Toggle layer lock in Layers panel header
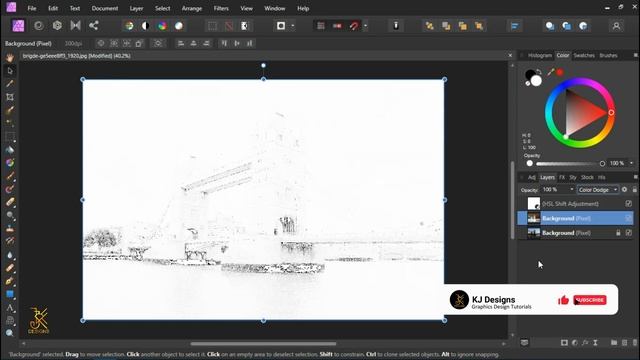 [x=634, y=189]
